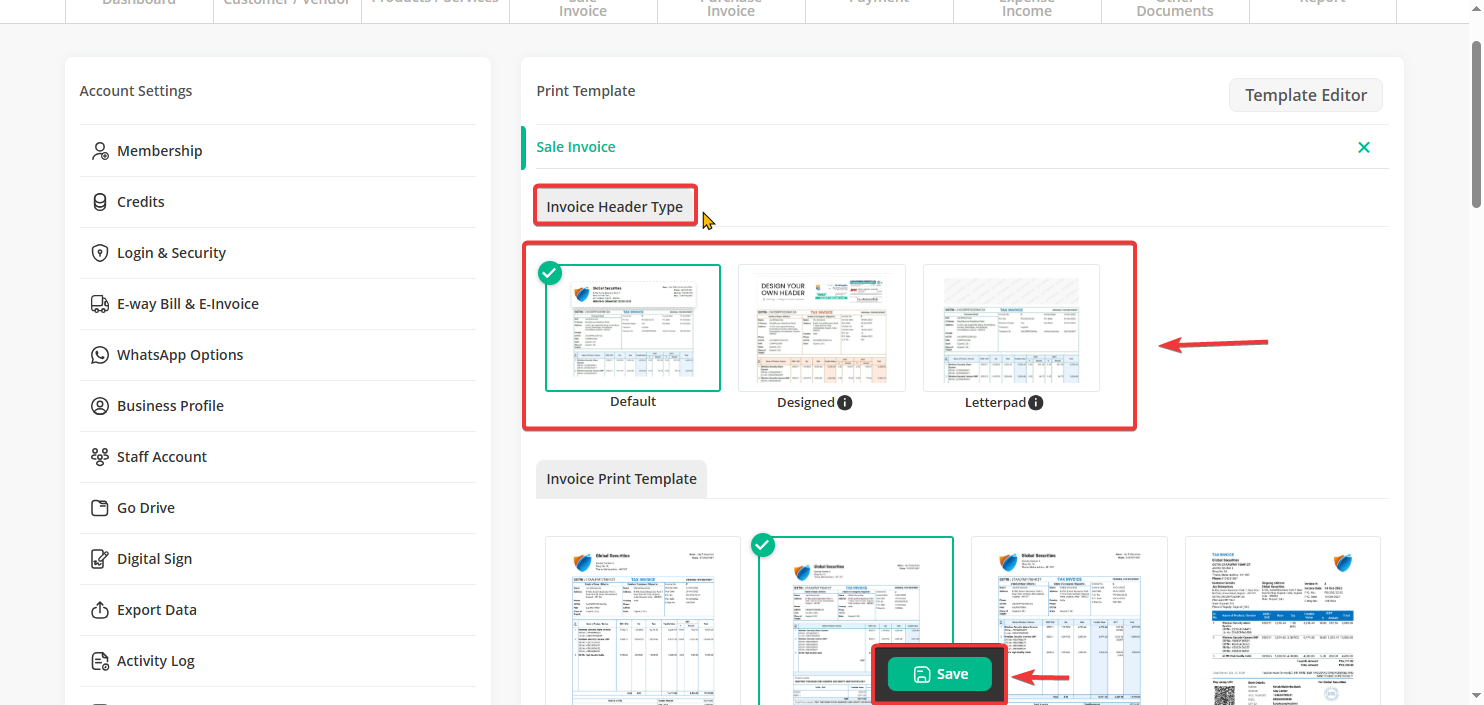Image resolution: width=1484 pixels, height=705 pixels.
Task: Click the Staff Account icon
Action: coord(100,457)
